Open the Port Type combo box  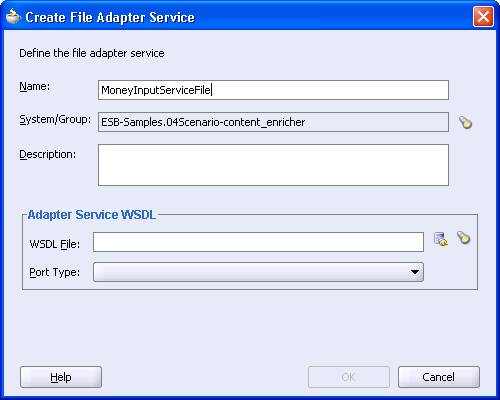(x=258, y=272)
